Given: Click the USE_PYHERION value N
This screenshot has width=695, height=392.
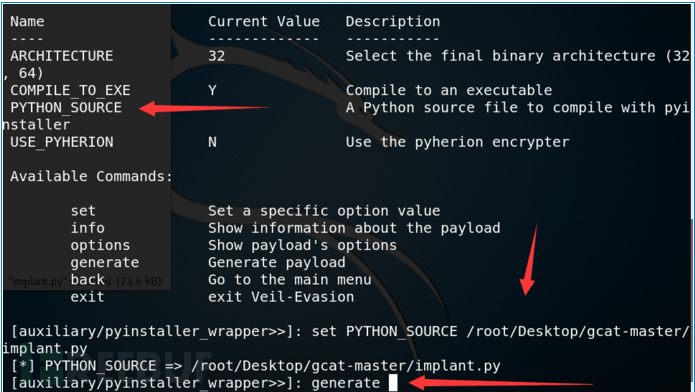Looking at the screenshot, I should coord(212,142).
